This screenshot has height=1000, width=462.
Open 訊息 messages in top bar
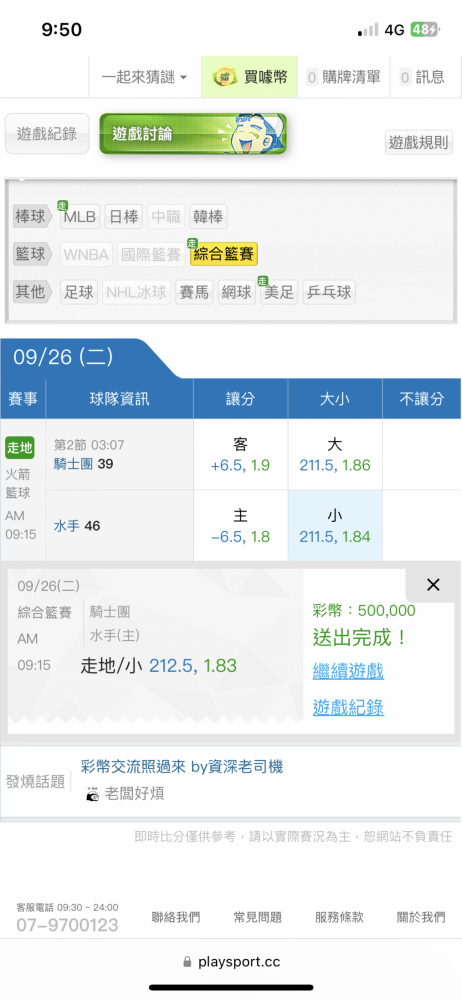[422, 77]
